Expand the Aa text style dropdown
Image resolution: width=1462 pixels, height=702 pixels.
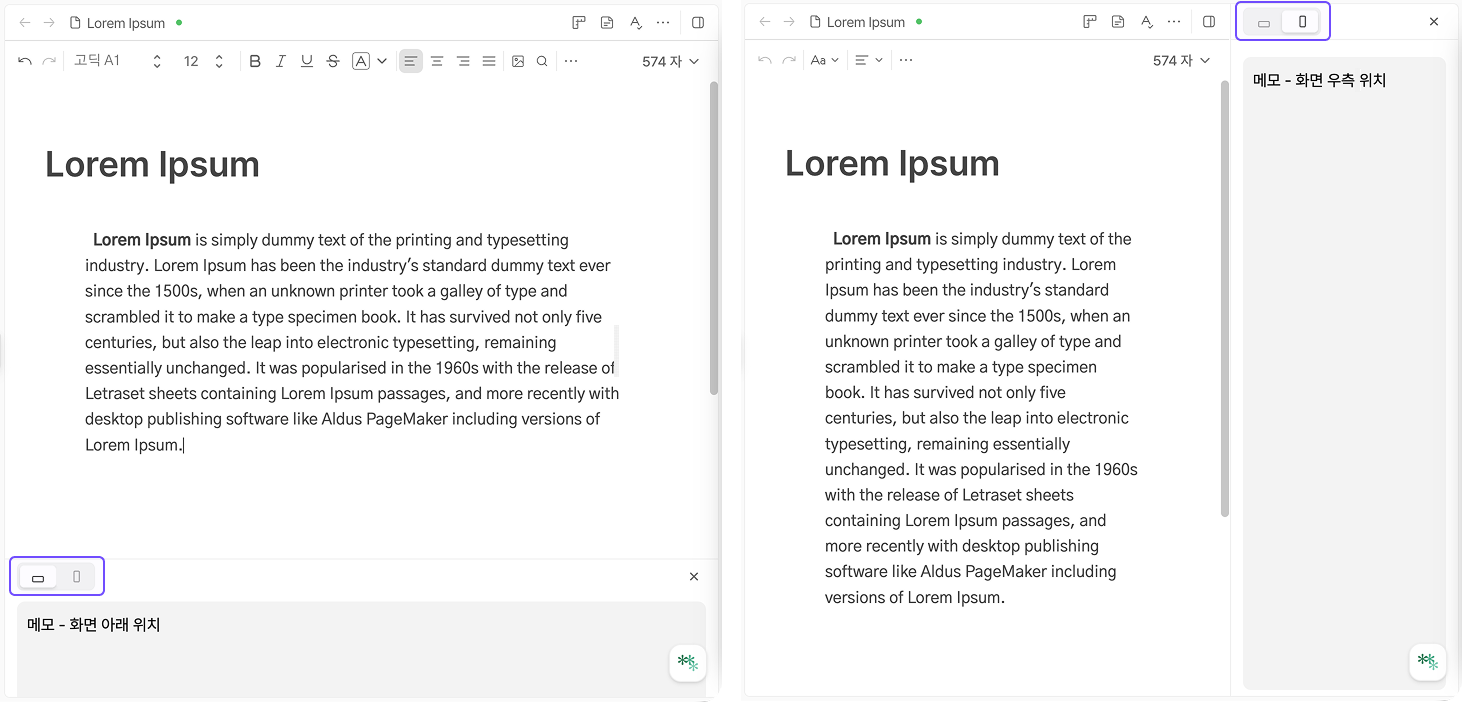[824, 60]
